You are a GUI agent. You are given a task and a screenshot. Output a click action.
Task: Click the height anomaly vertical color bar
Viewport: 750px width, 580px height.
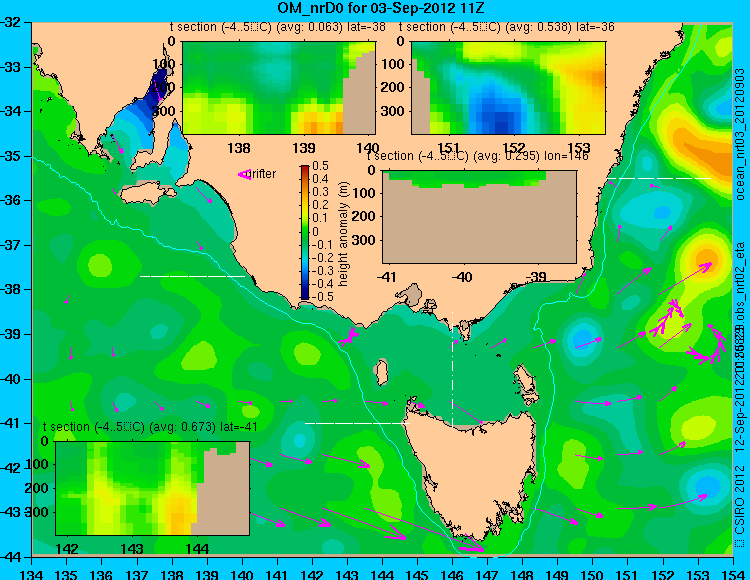(x=305, y=232)
